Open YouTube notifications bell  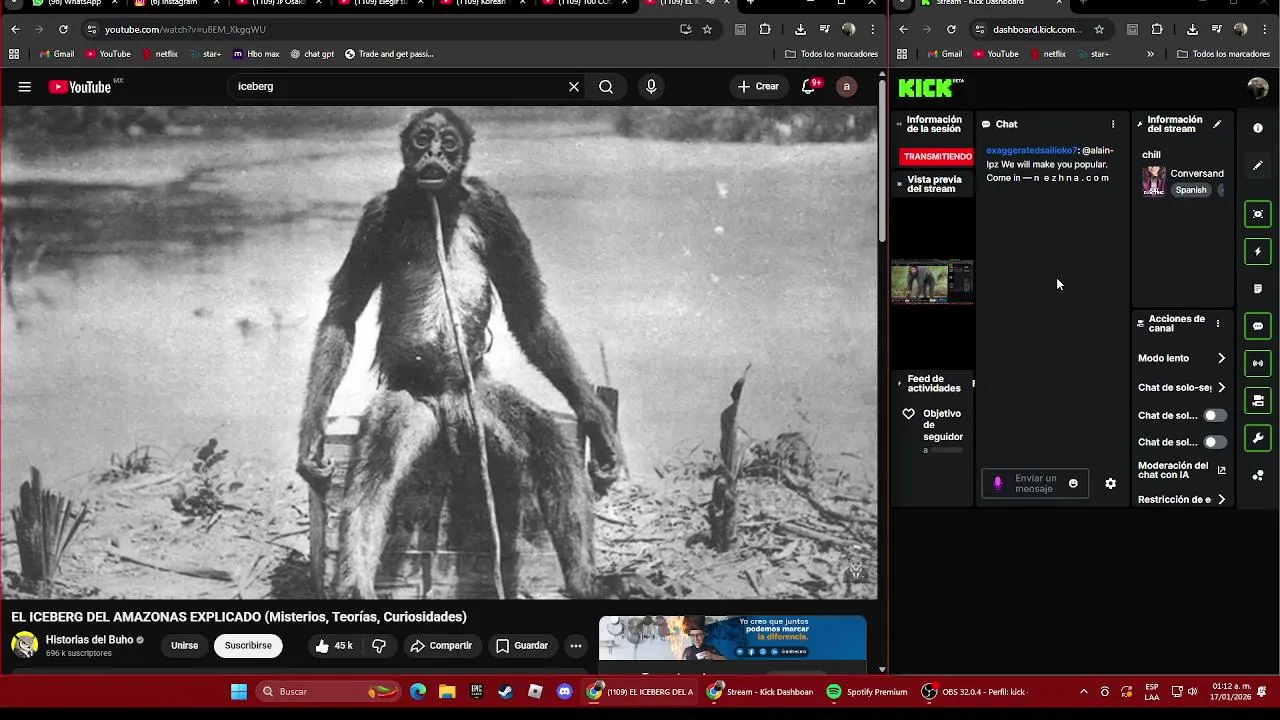click(x=809, y=87)
